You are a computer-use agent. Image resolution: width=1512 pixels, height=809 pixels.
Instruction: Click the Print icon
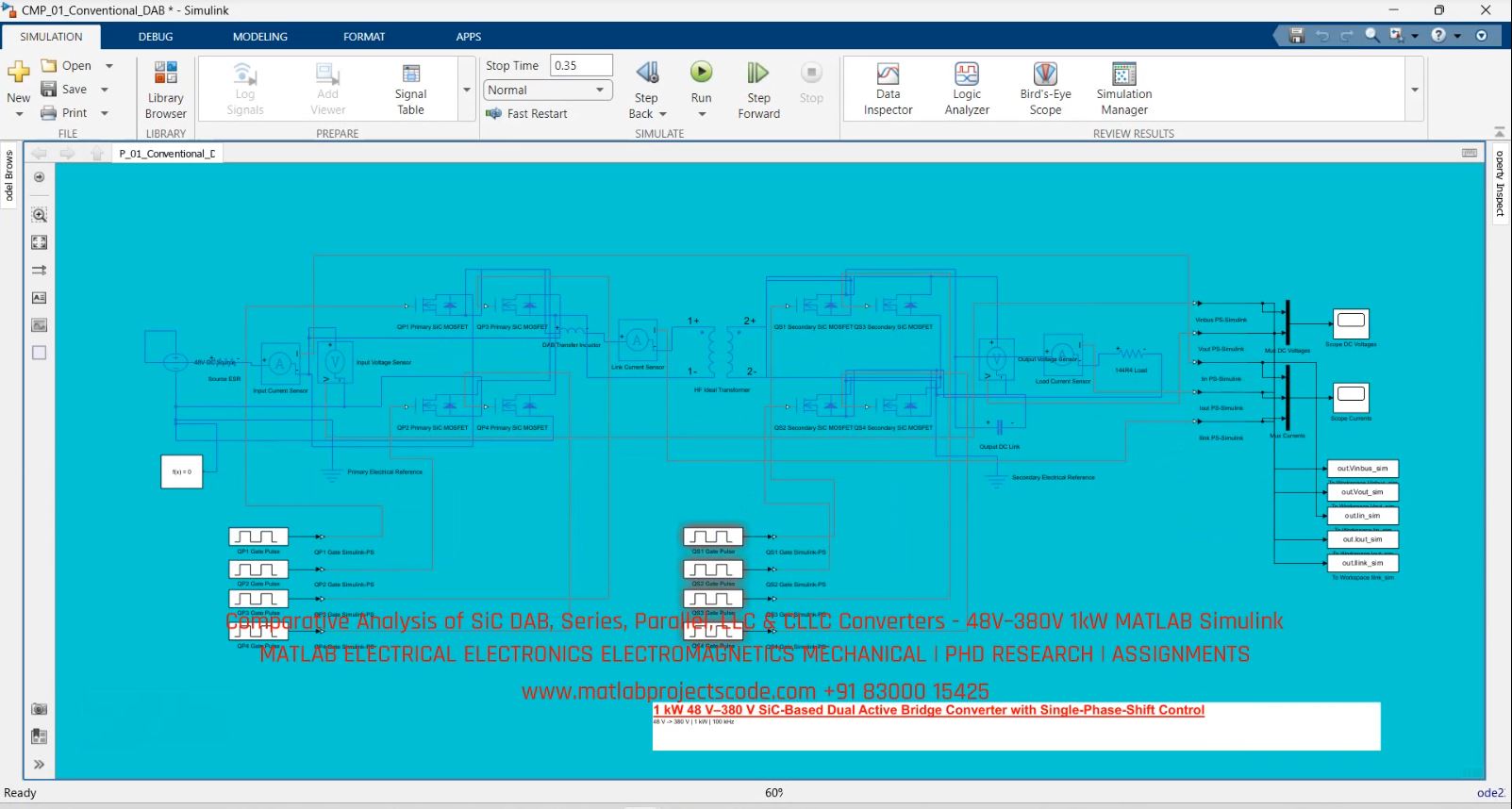49,113
